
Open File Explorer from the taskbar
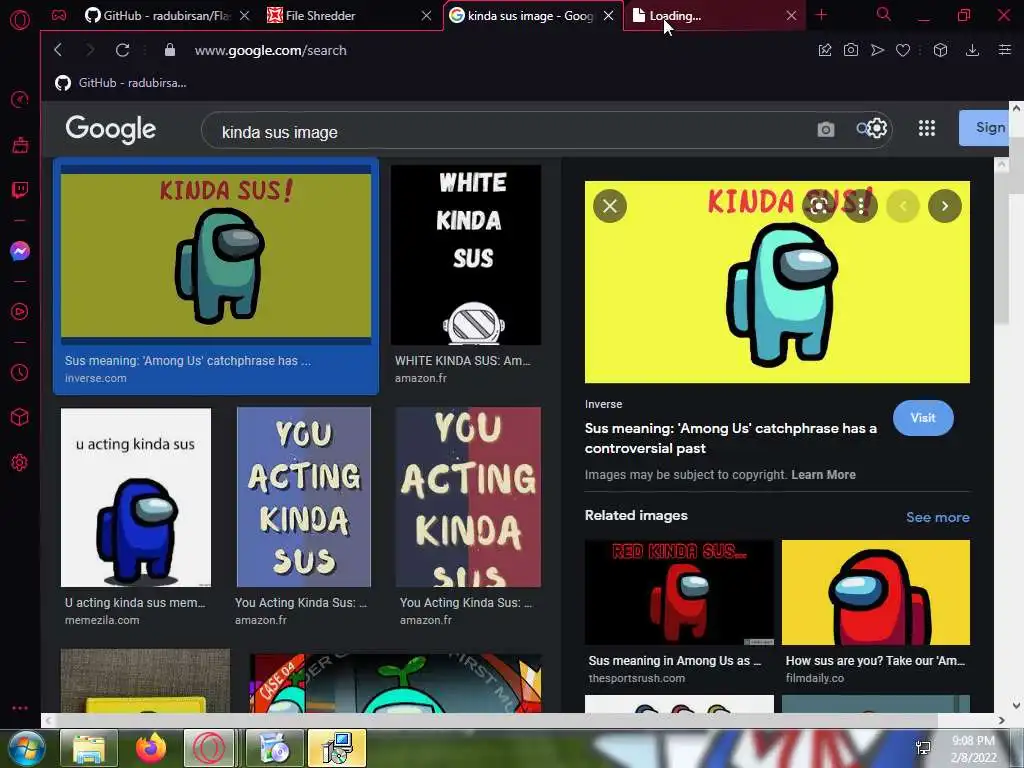89,748
